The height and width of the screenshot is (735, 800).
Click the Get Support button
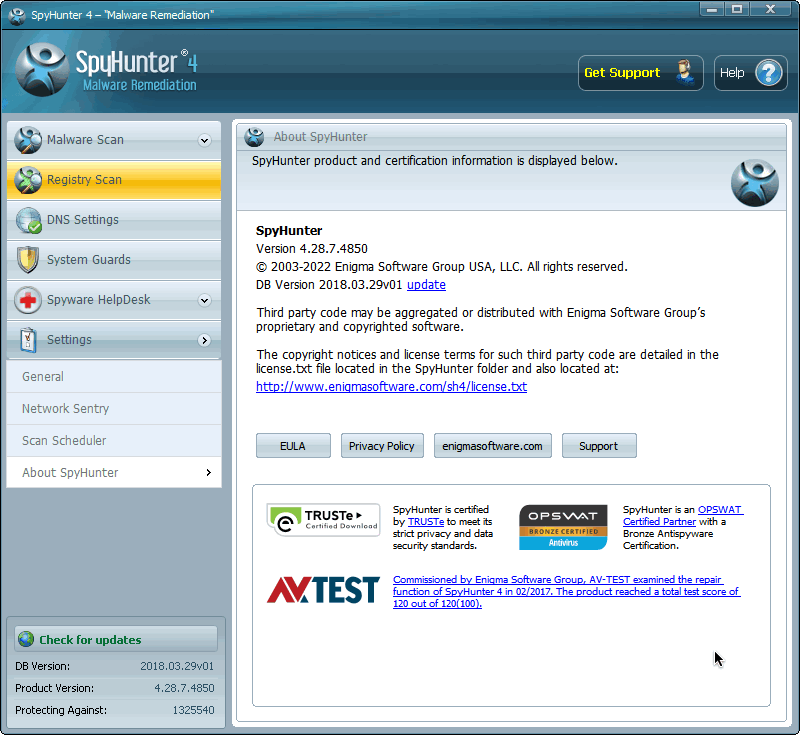pyautogui.click(x=641, y=73)
